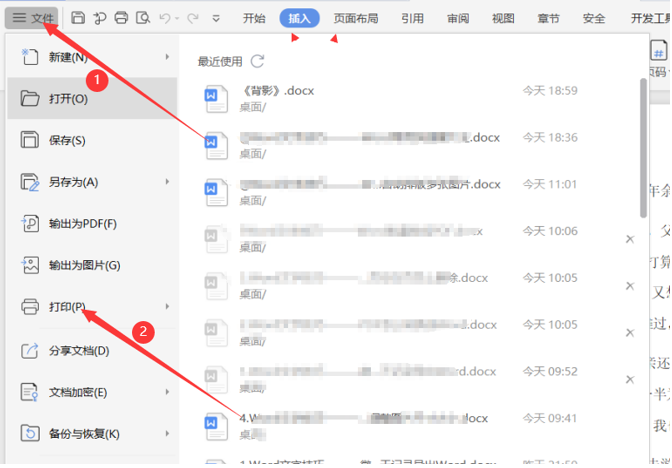Refresh the recent files list
Image resolution: width=672 pixels, height=468 pixels.
pos(257,61)
